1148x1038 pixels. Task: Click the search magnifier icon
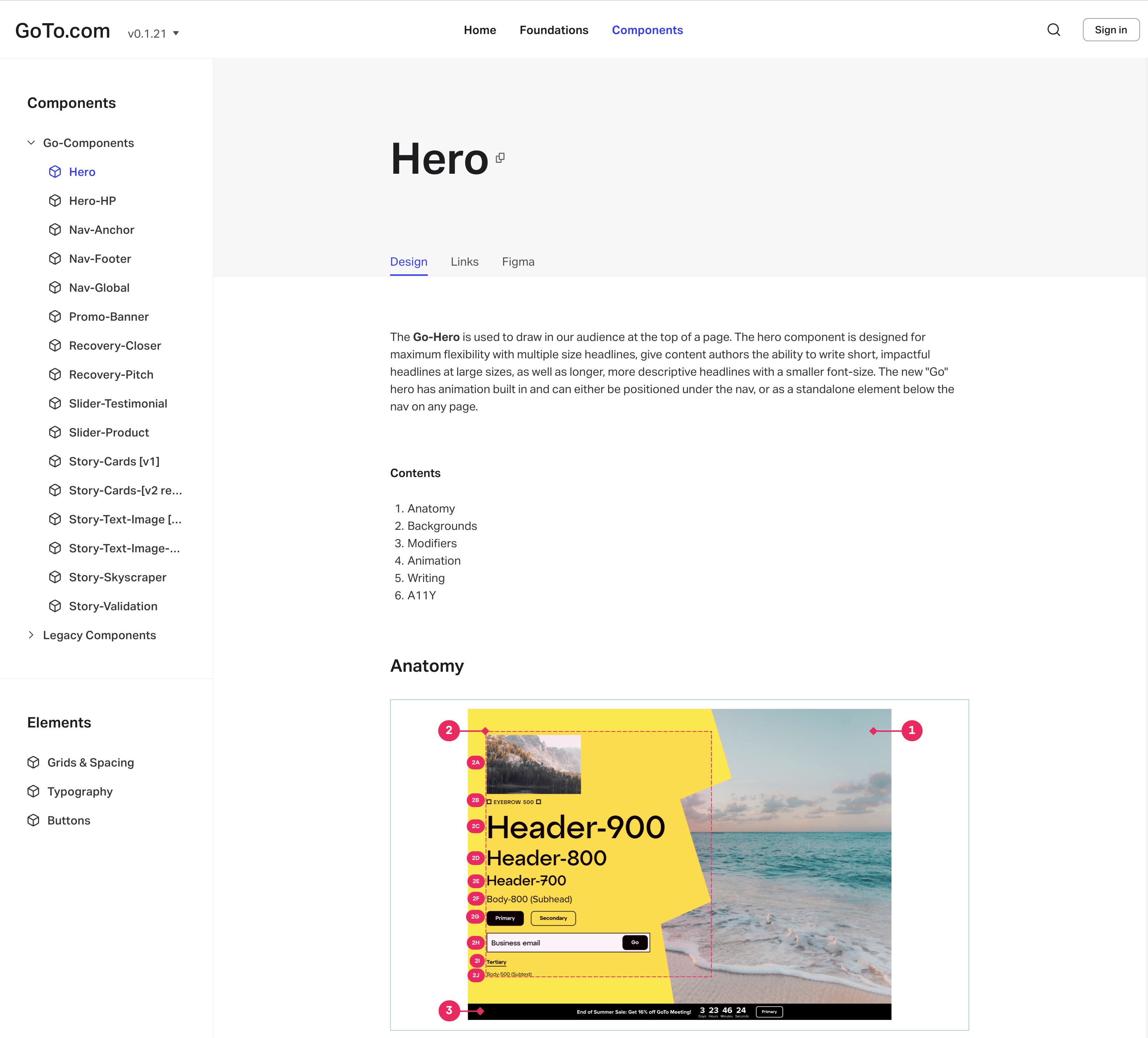(x=1054, y=30)
